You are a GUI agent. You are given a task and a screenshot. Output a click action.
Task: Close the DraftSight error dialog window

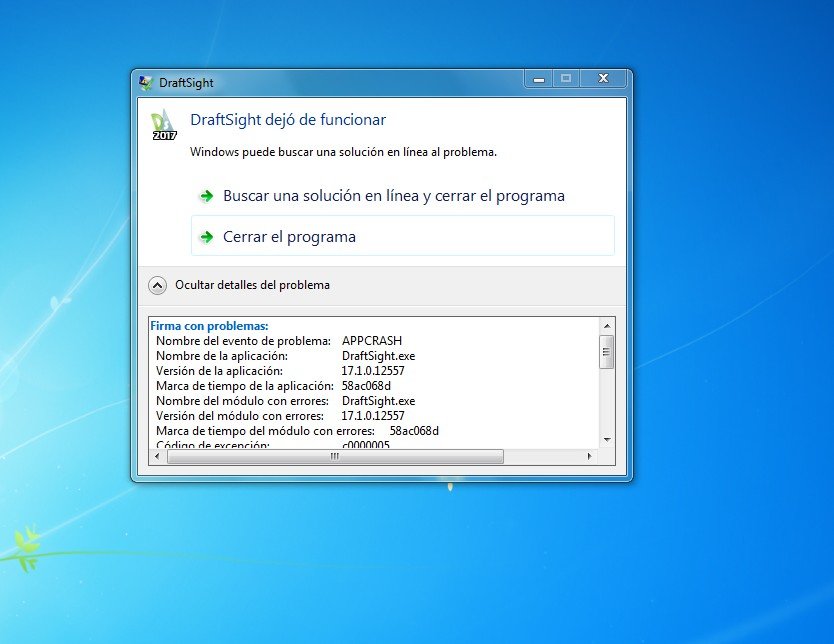[x=603, y=79]
